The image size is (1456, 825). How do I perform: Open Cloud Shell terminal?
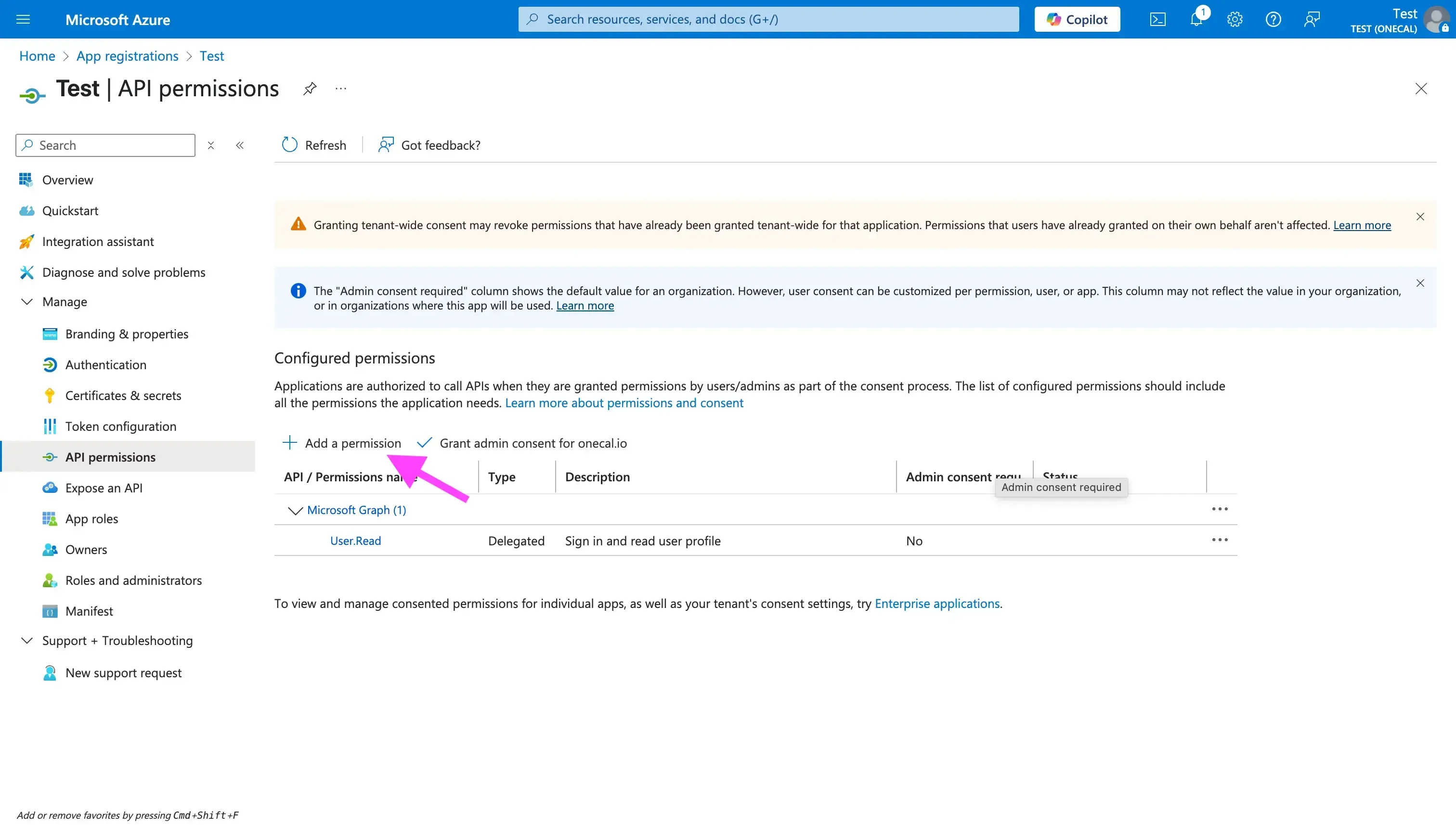click(1157, 19)
